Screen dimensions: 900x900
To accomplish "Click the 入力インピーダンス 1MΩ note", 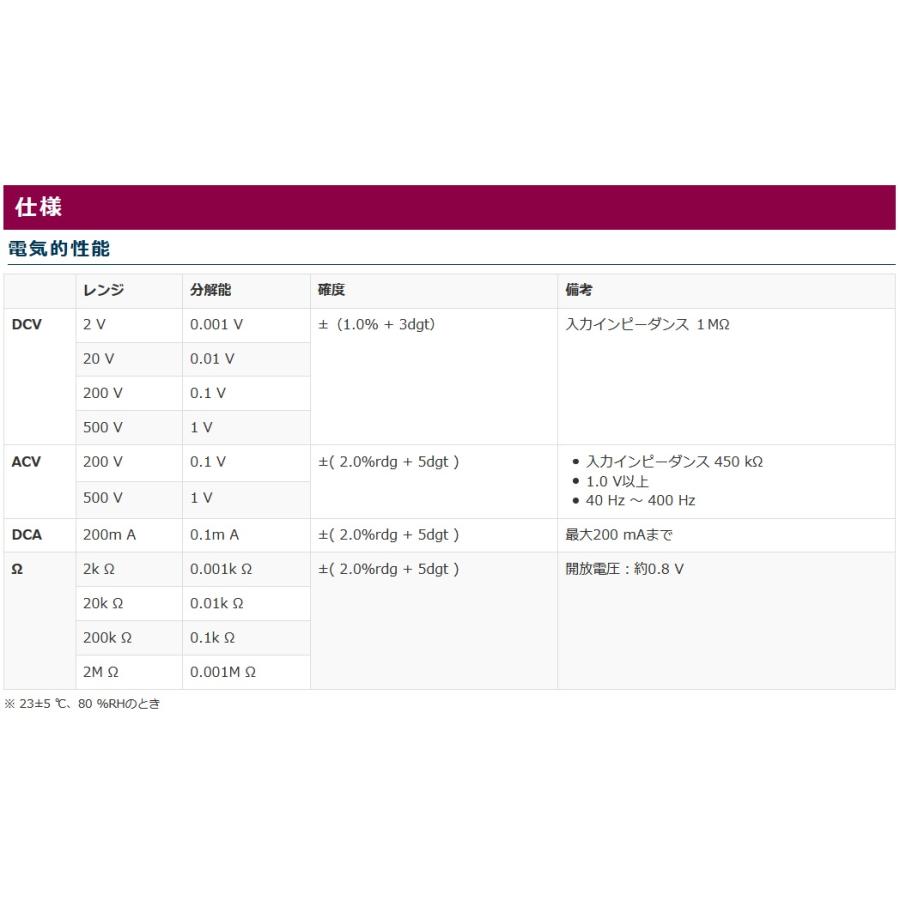I will (647, 325).
